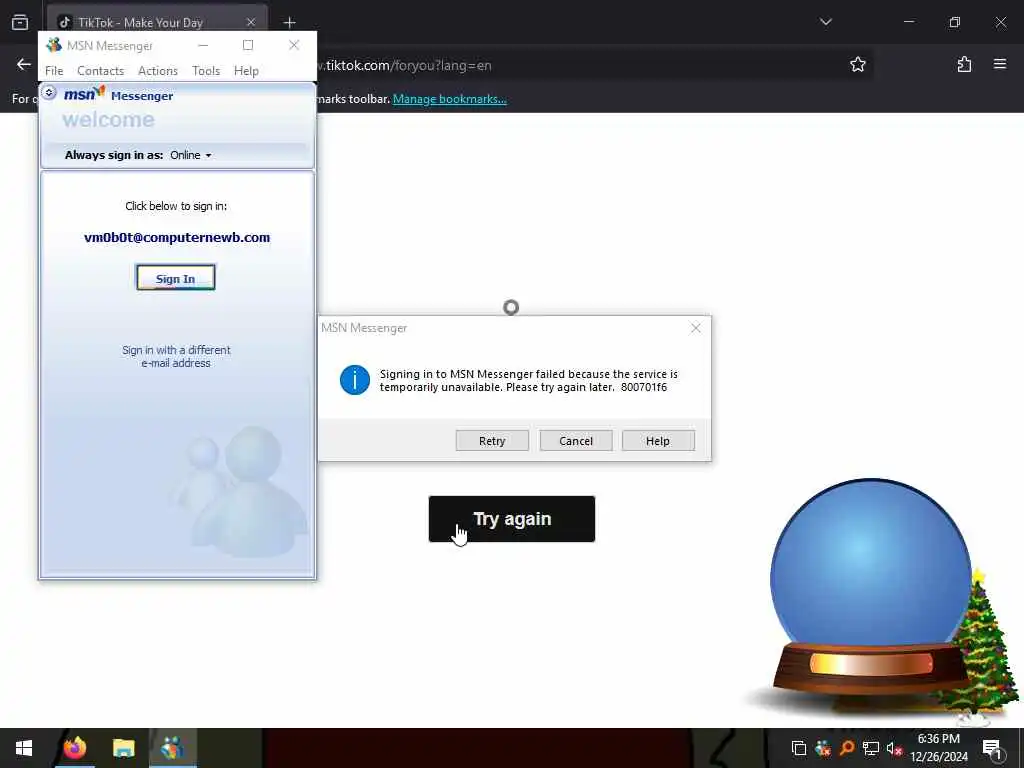Open a new tab with the plus icon
Image resolution: width=1024 pixels, height=768 pixels.
[289, 22]
